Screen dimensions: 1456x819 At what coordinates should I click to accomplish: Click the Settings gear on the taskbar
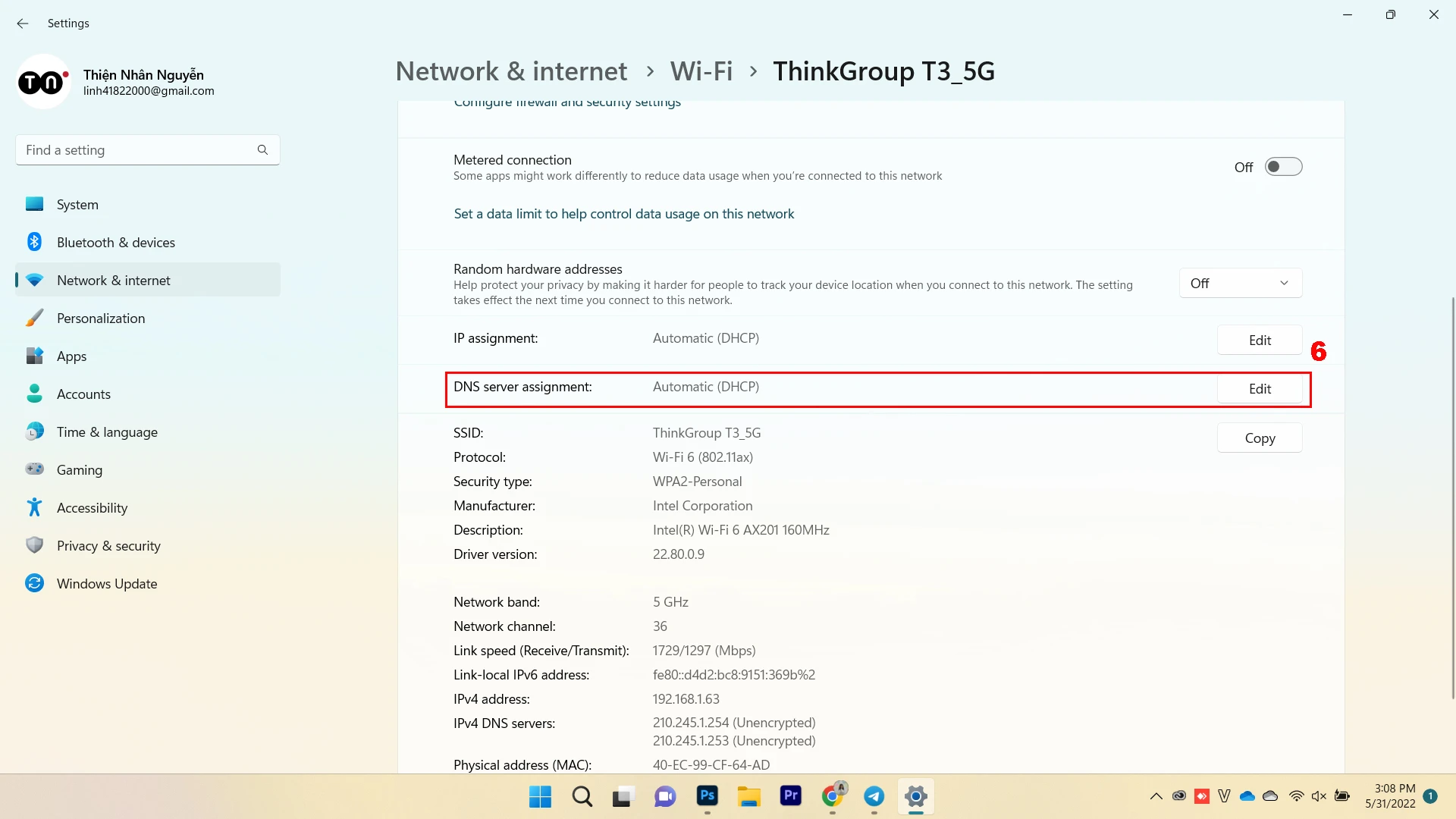click(x=916, y=796)
